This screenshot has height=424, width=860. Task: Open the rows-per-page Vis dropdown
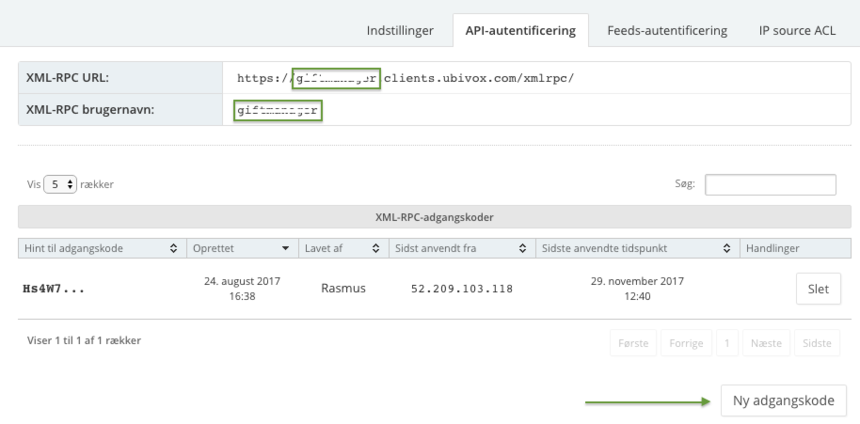[x=60, y=185]
